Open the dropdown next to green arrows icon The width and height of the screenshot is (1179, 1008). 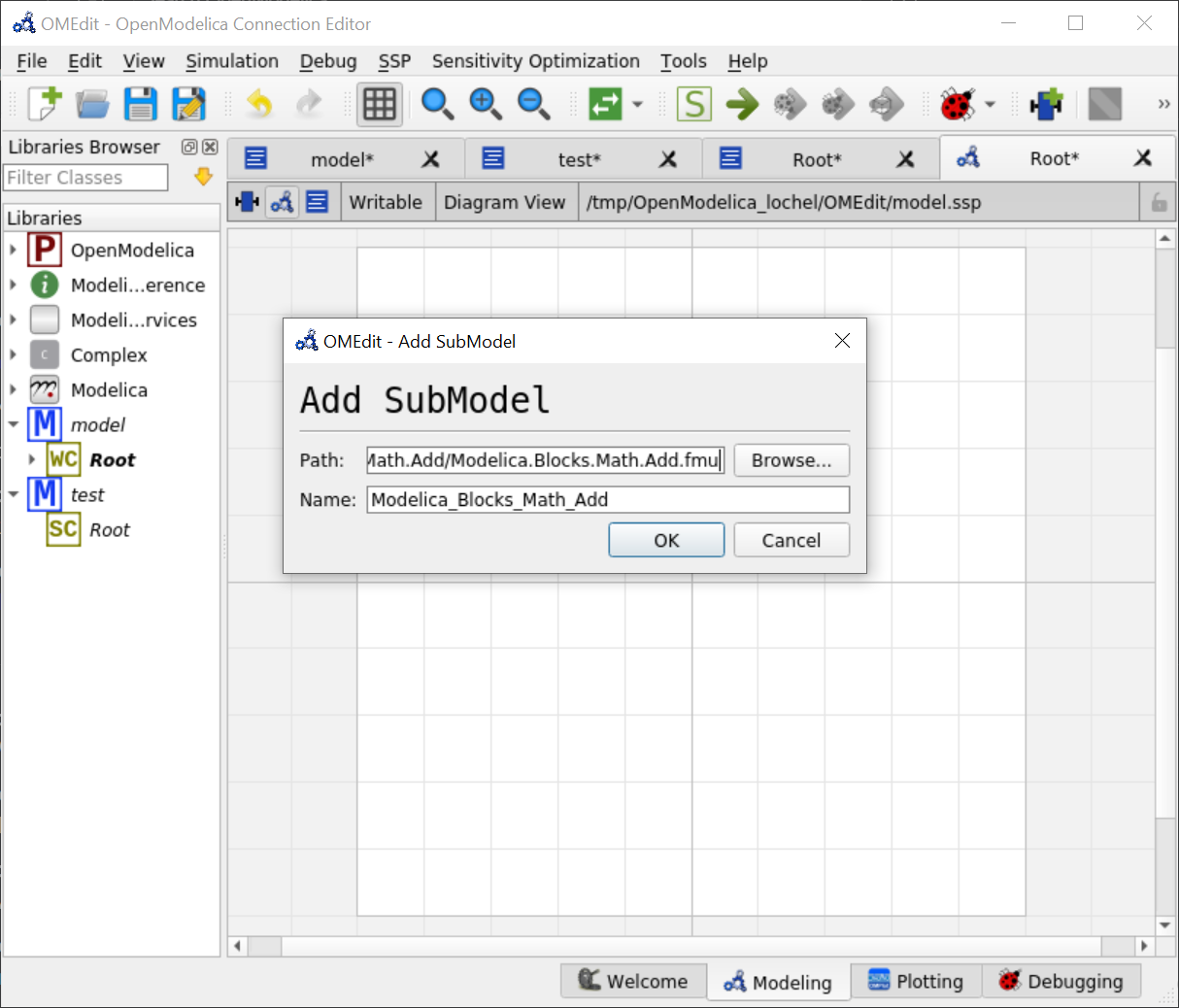[x=637, y=104]
